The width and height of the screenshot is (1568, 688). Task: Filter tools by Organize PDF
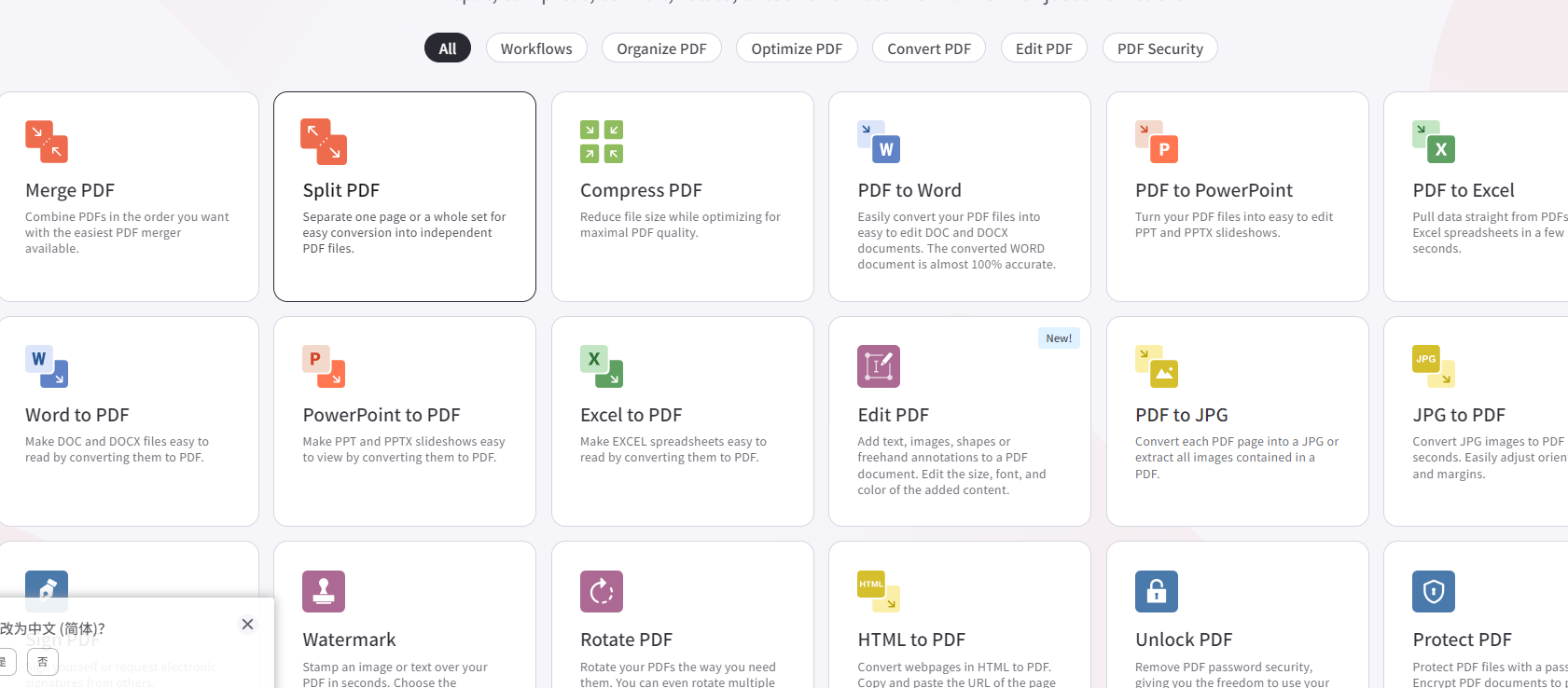pos(661,48)
